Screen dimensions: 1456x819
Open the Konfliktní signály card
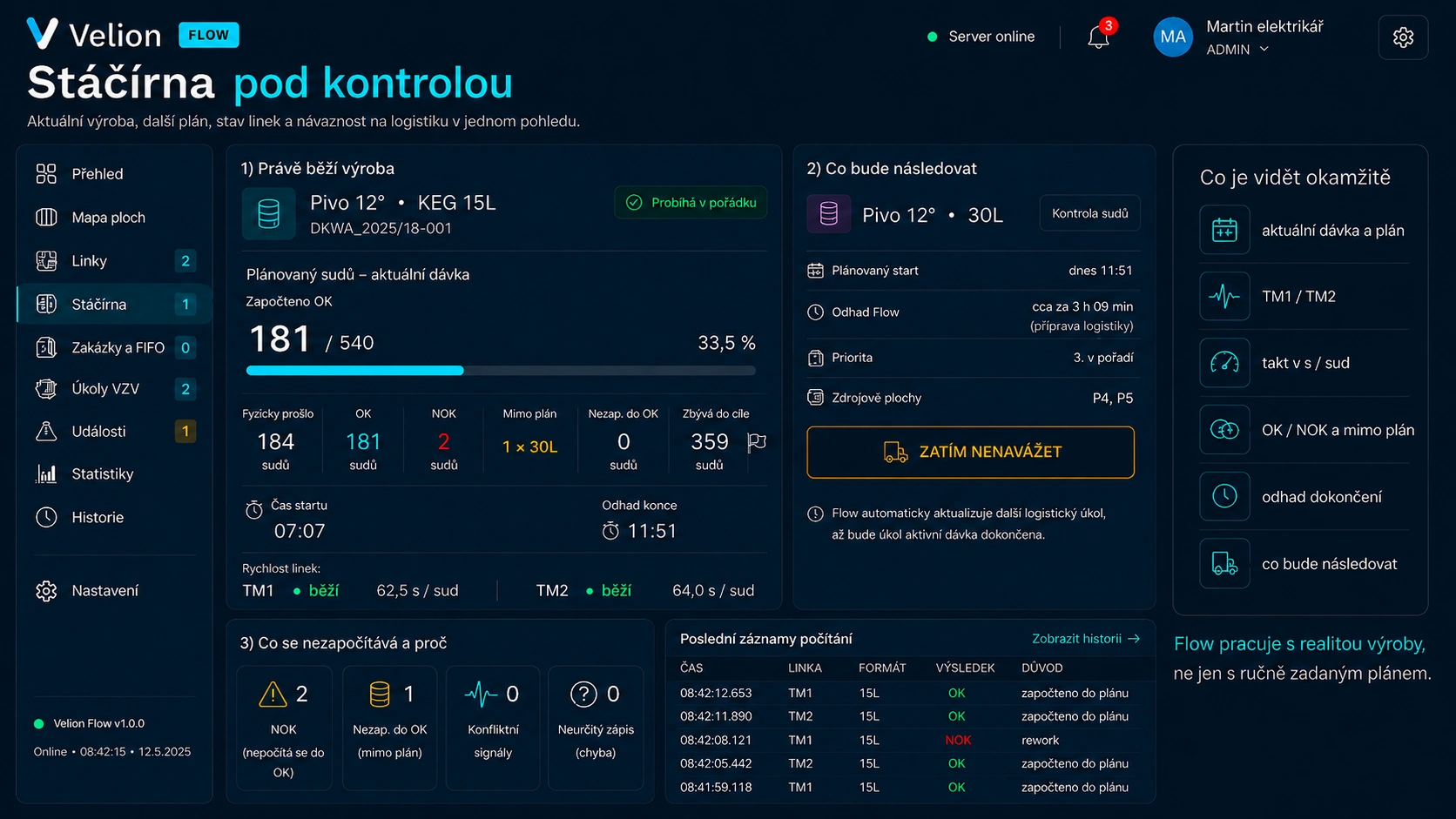493,728
